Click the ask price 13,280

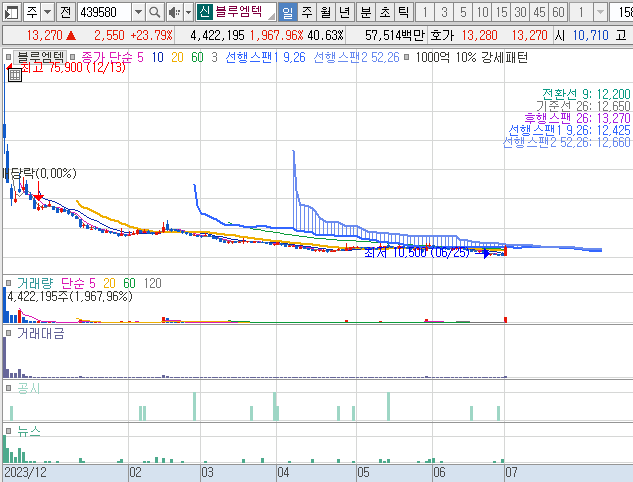point(480,36)
